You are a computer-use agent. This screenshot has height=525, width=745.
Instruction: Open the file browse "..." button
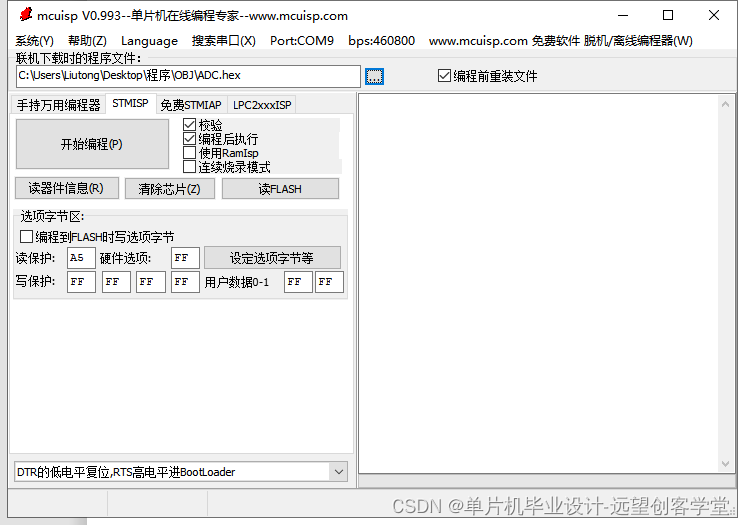374,76
